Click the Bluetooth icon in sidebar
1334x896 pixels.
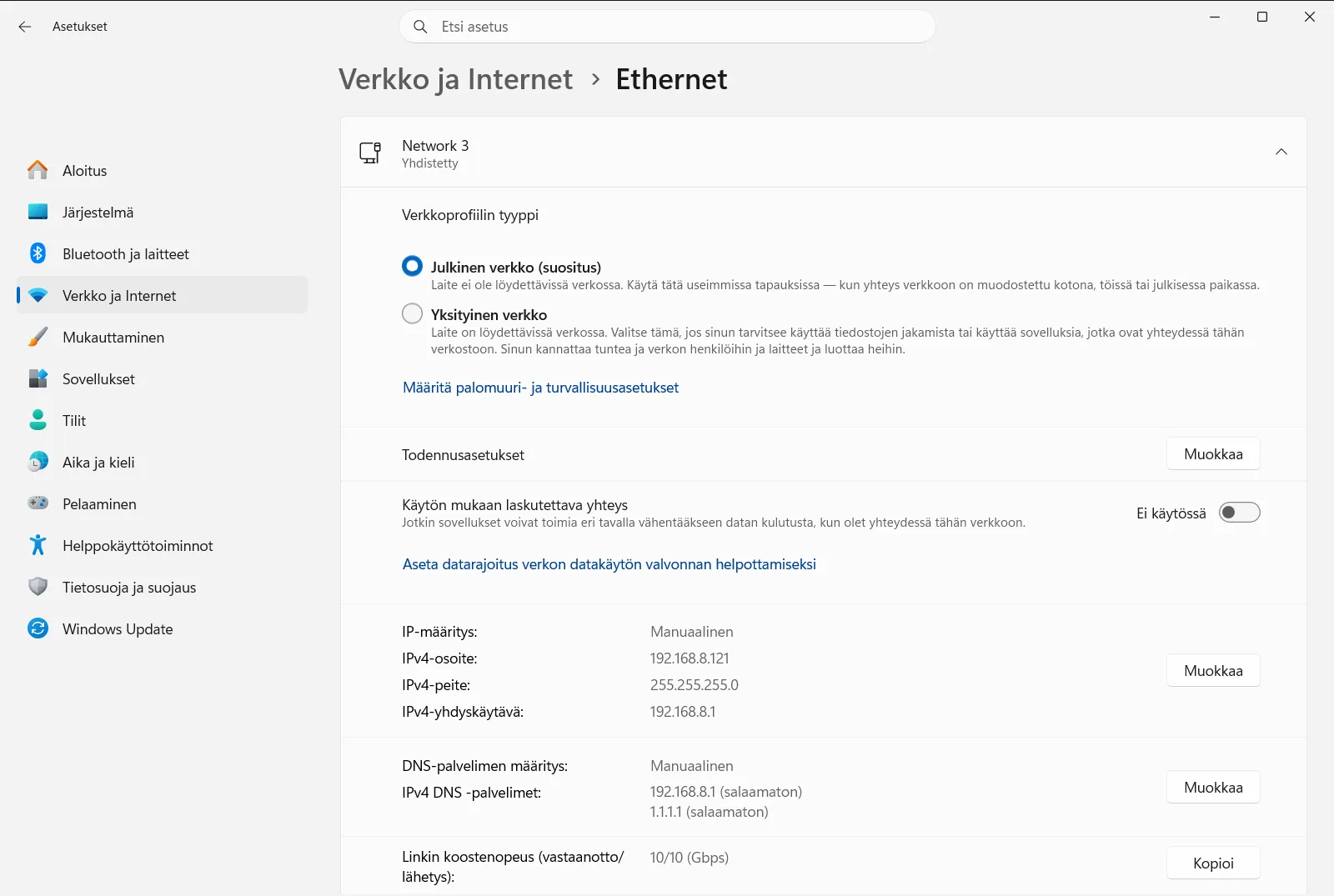(38, 253)
